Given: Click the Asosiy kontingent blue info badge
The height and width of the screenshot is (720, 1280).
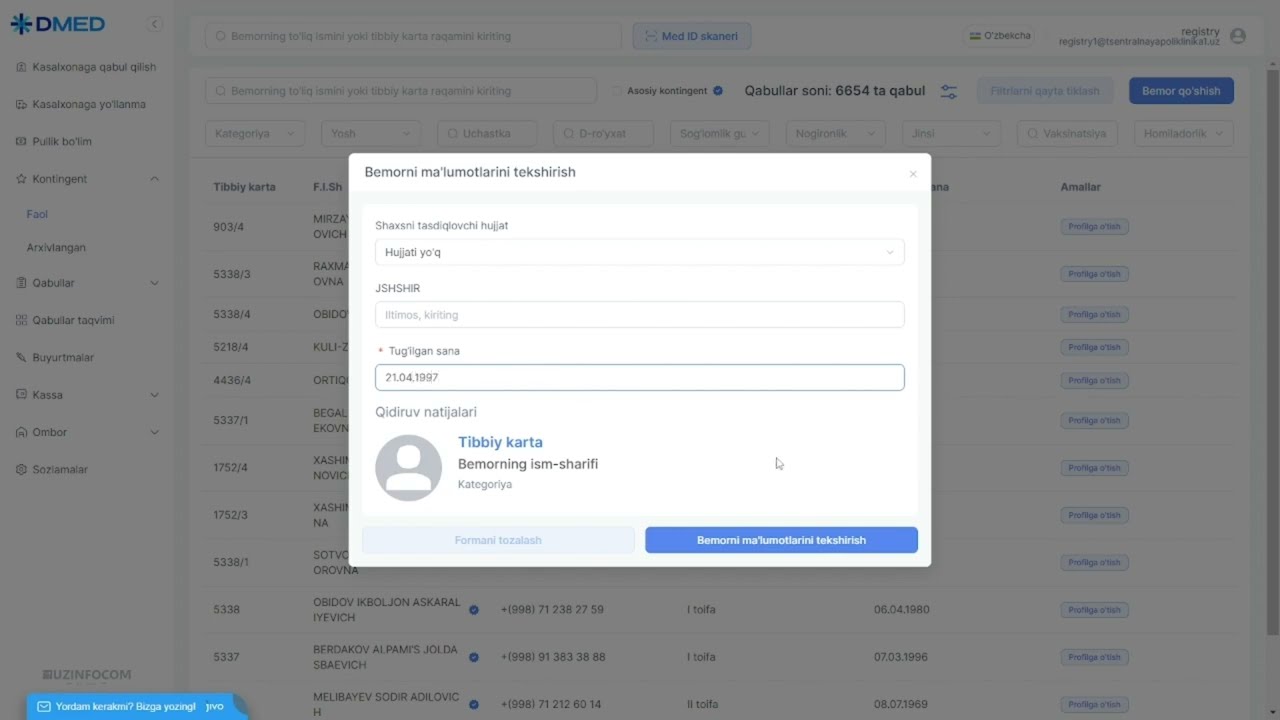Looking at the screenshot, I should coord(718,91).
